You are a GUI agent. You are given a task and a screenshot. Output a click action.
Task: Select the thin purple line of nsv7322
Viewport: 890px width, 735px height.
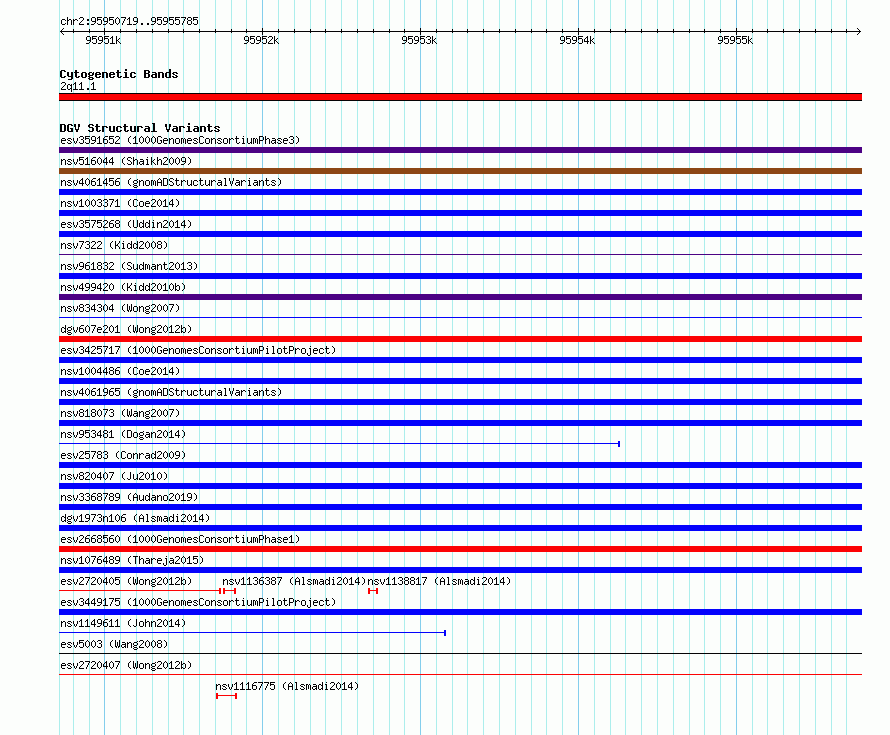pyautogui.click(x=460, y=254)
